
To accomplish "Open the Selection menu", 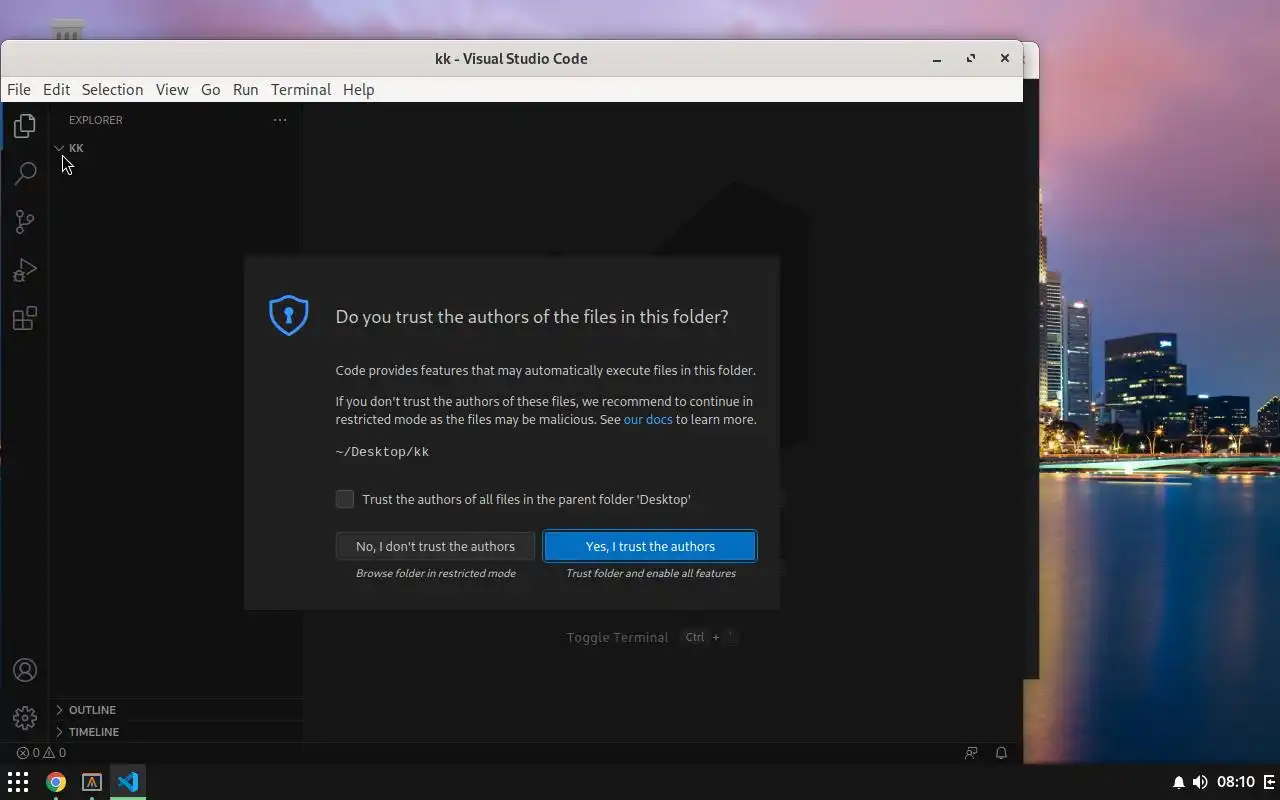I will coord(112,89).
